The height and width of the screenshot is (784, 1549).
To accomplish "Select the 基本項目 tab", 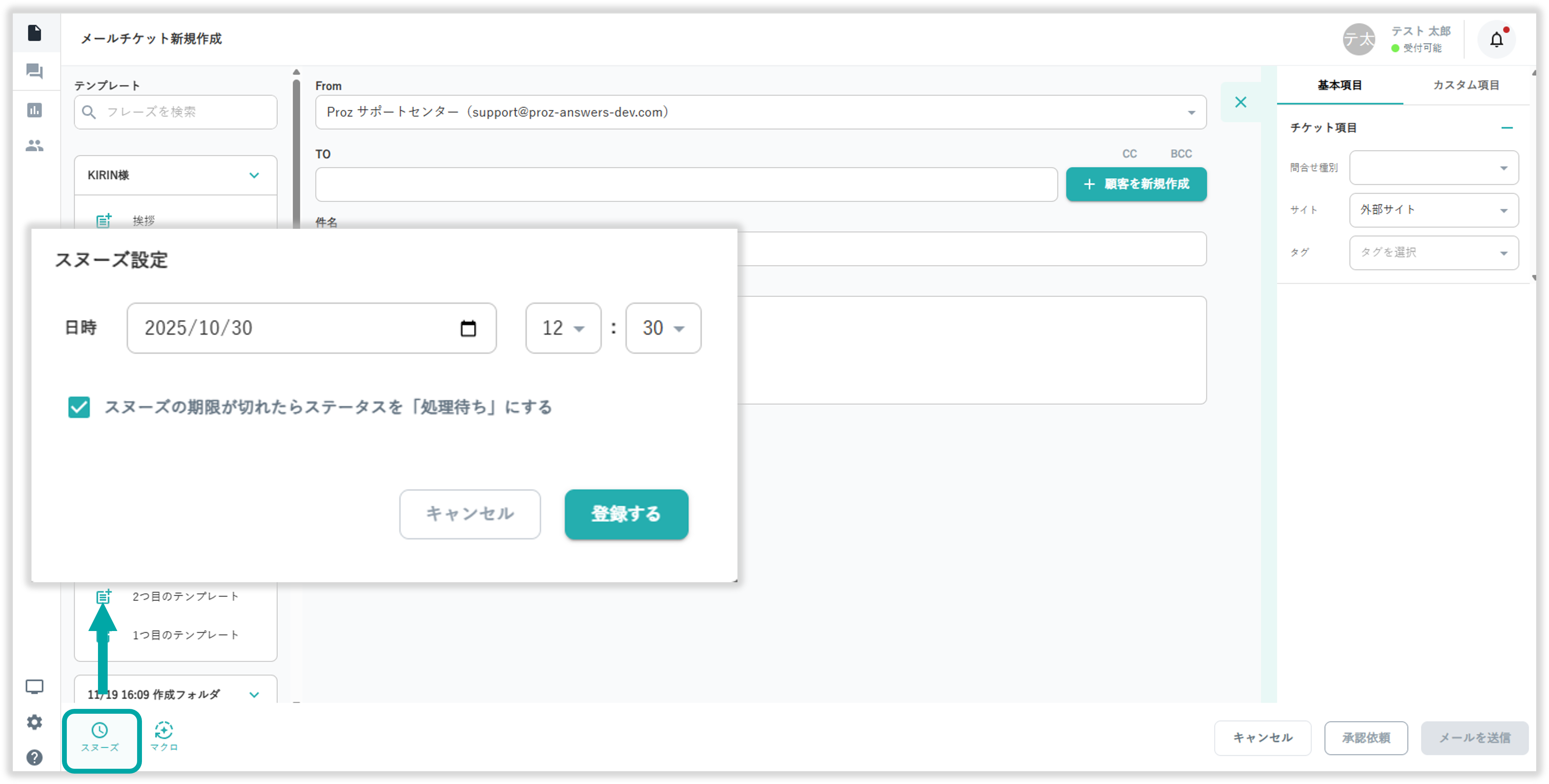I will point(1339,85).
